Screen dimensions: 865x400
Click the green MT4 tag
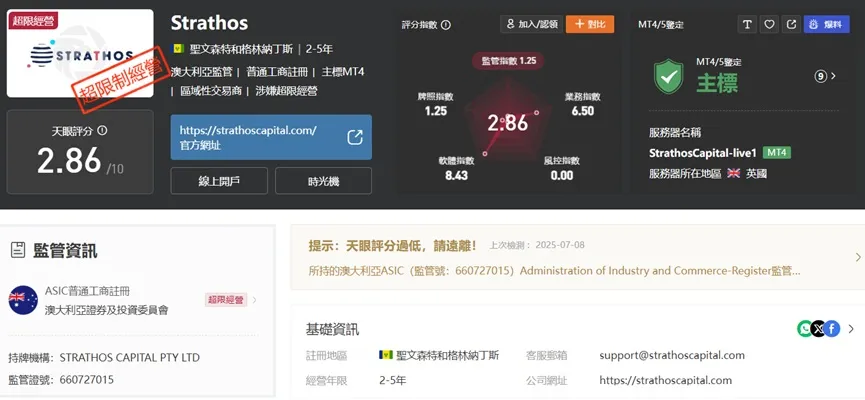777,153
